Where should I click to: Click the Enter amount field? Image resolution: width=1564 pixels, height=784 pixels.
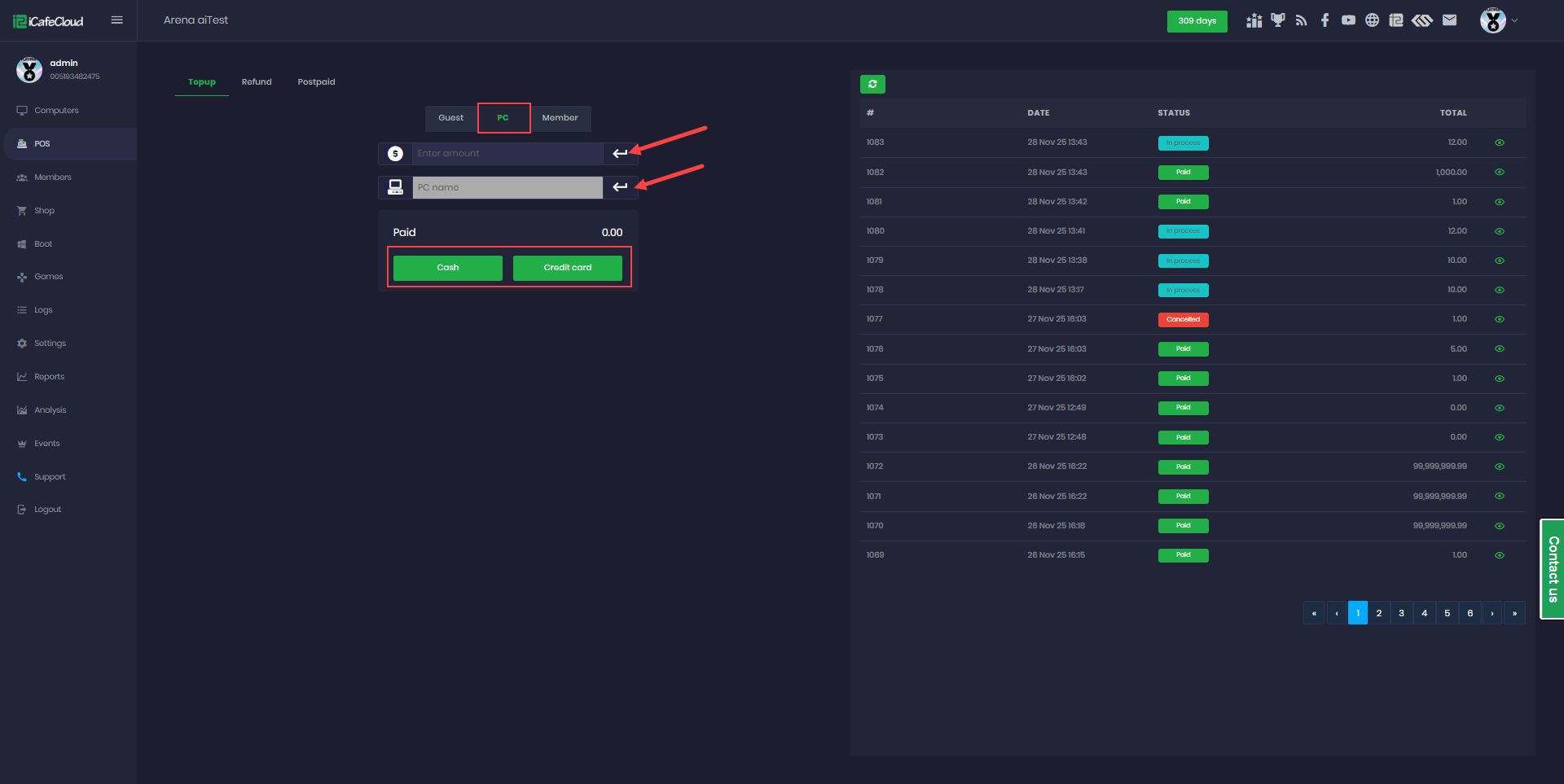(x=507, y=154)
